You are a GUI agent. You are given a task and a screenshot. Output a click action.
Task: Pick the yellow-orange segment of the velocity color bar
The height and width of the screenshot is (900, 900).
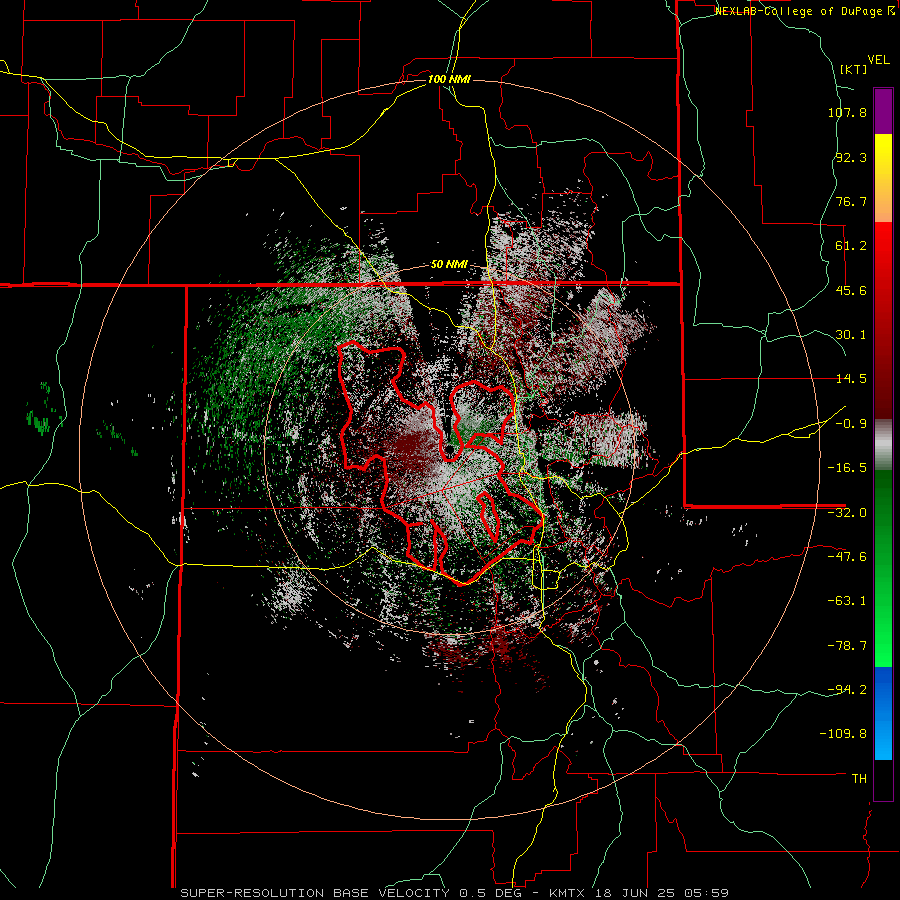tap(883, 178)
